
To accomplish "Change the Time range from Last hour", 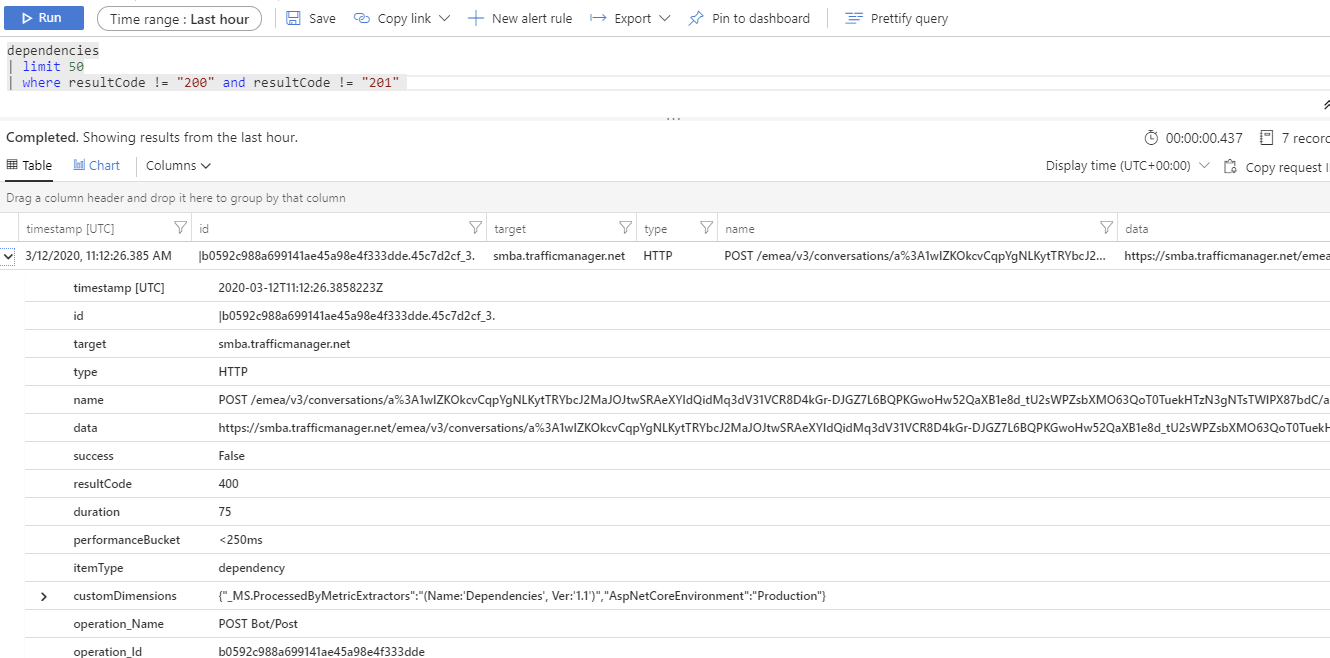I will coord(179,17).
